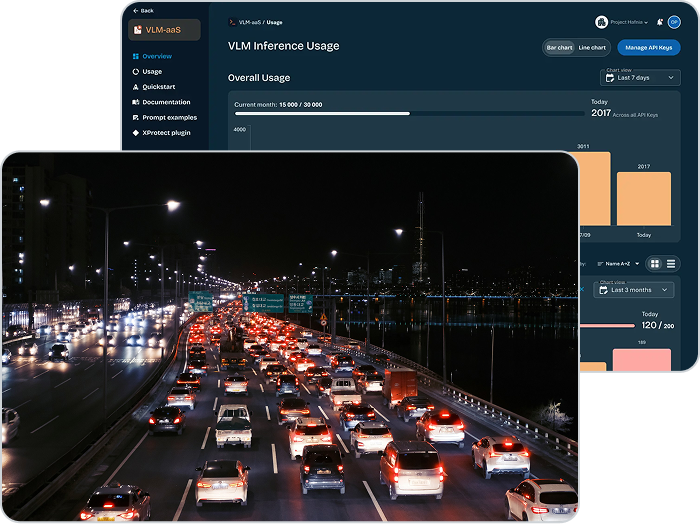Open notifications bell icon
This screenshot has width=700, height=524.
[660, 22]
